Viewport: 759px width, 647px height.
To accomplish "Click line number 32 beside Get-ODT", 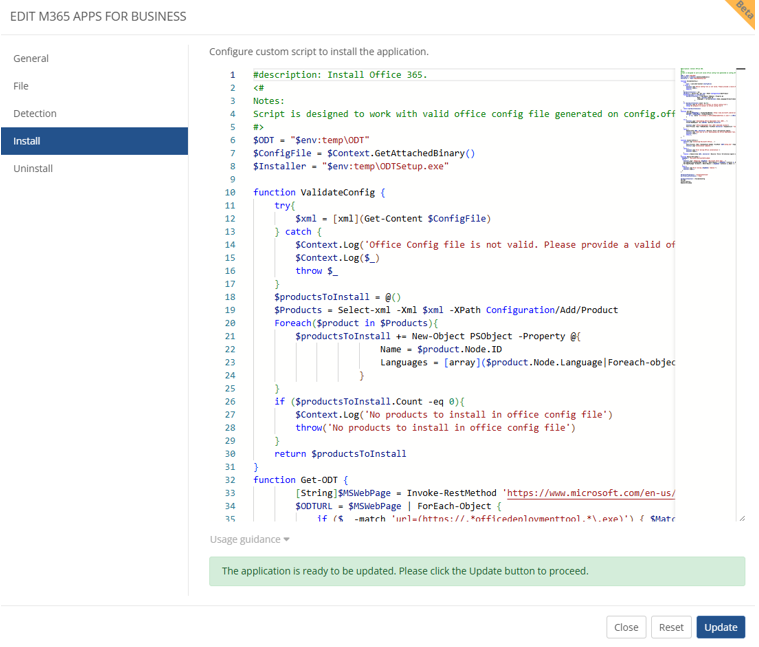I will click(230, 479).
